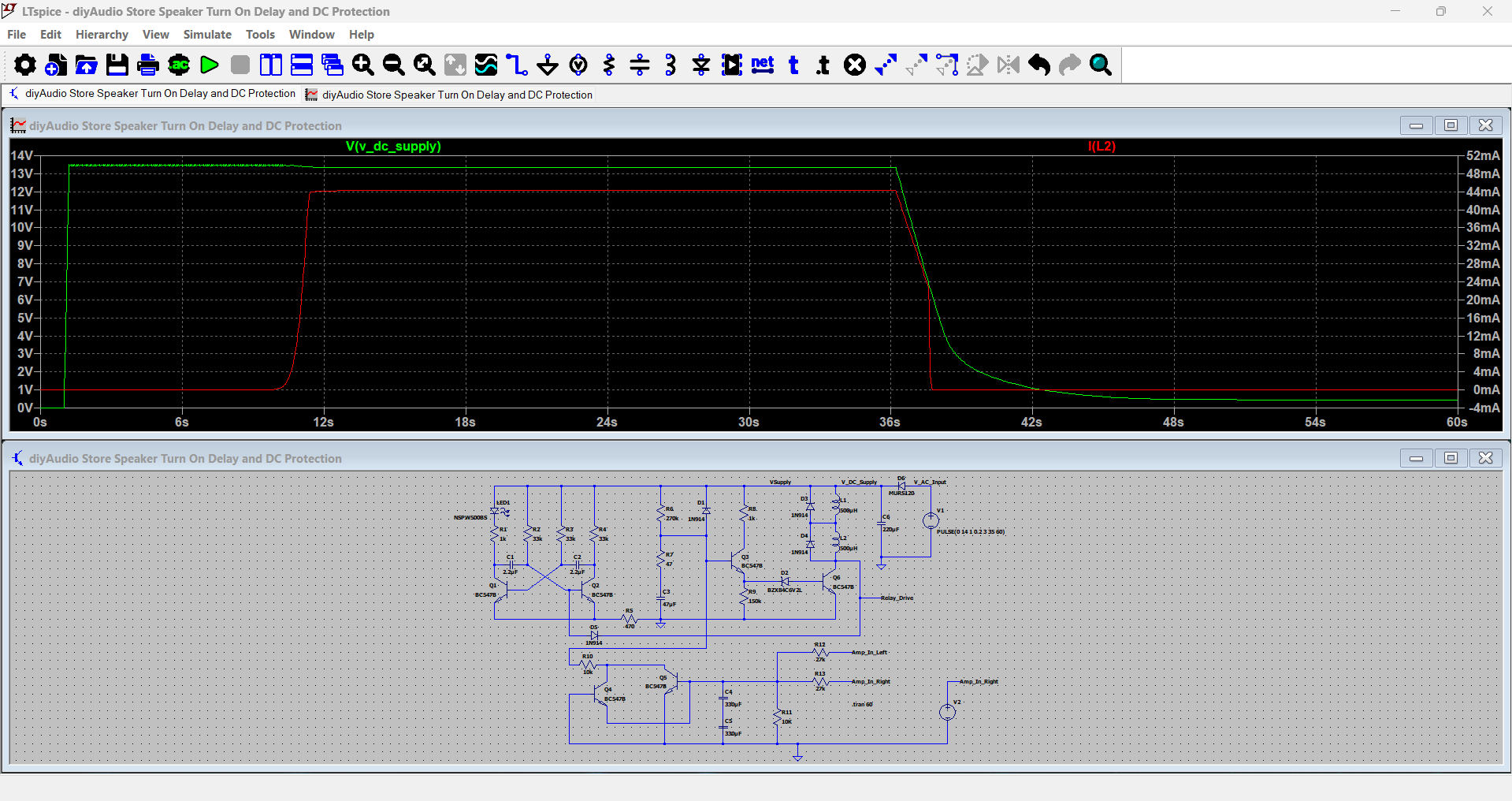Cascade windows using toolbar icon

tap(332, 65)
